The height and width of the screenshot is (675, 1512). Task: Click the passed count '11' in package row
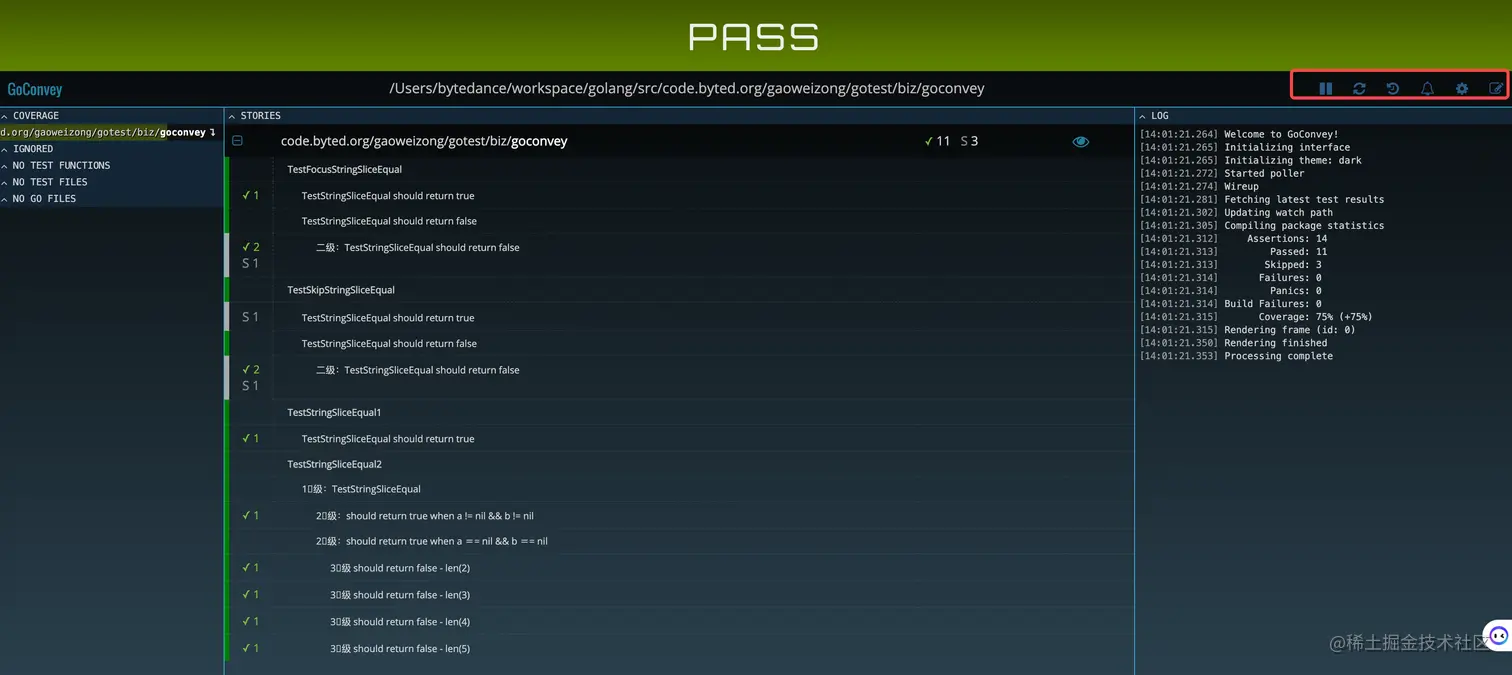938,141
